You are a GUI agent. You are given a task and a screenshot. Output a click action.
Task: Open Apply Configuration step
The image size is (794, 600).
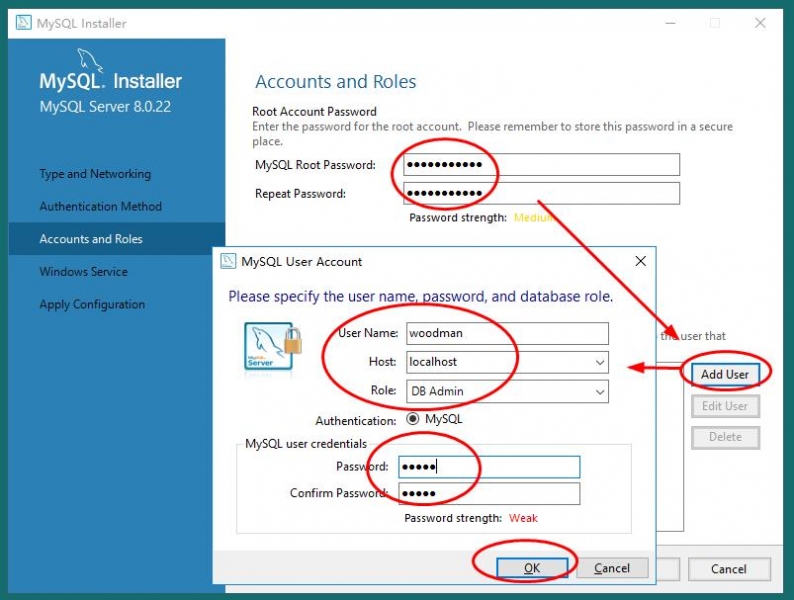tap(92, 305)
